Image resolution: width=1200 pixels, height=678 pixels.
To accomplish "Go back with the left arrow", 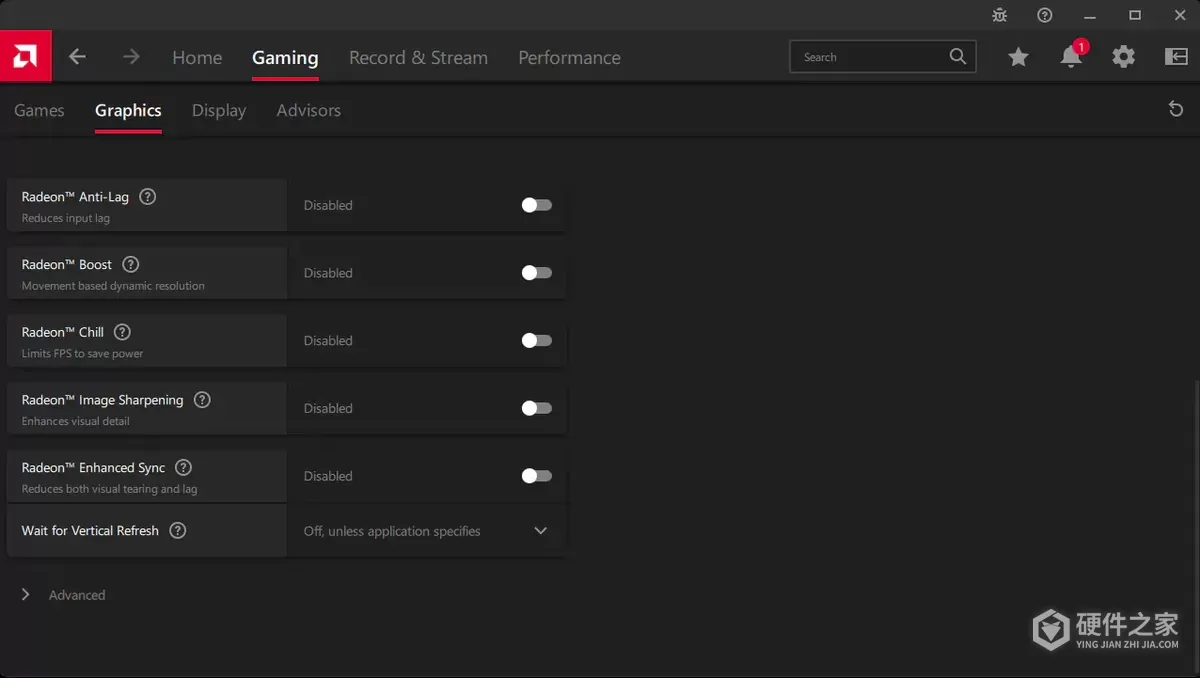I will coord(77,57).
